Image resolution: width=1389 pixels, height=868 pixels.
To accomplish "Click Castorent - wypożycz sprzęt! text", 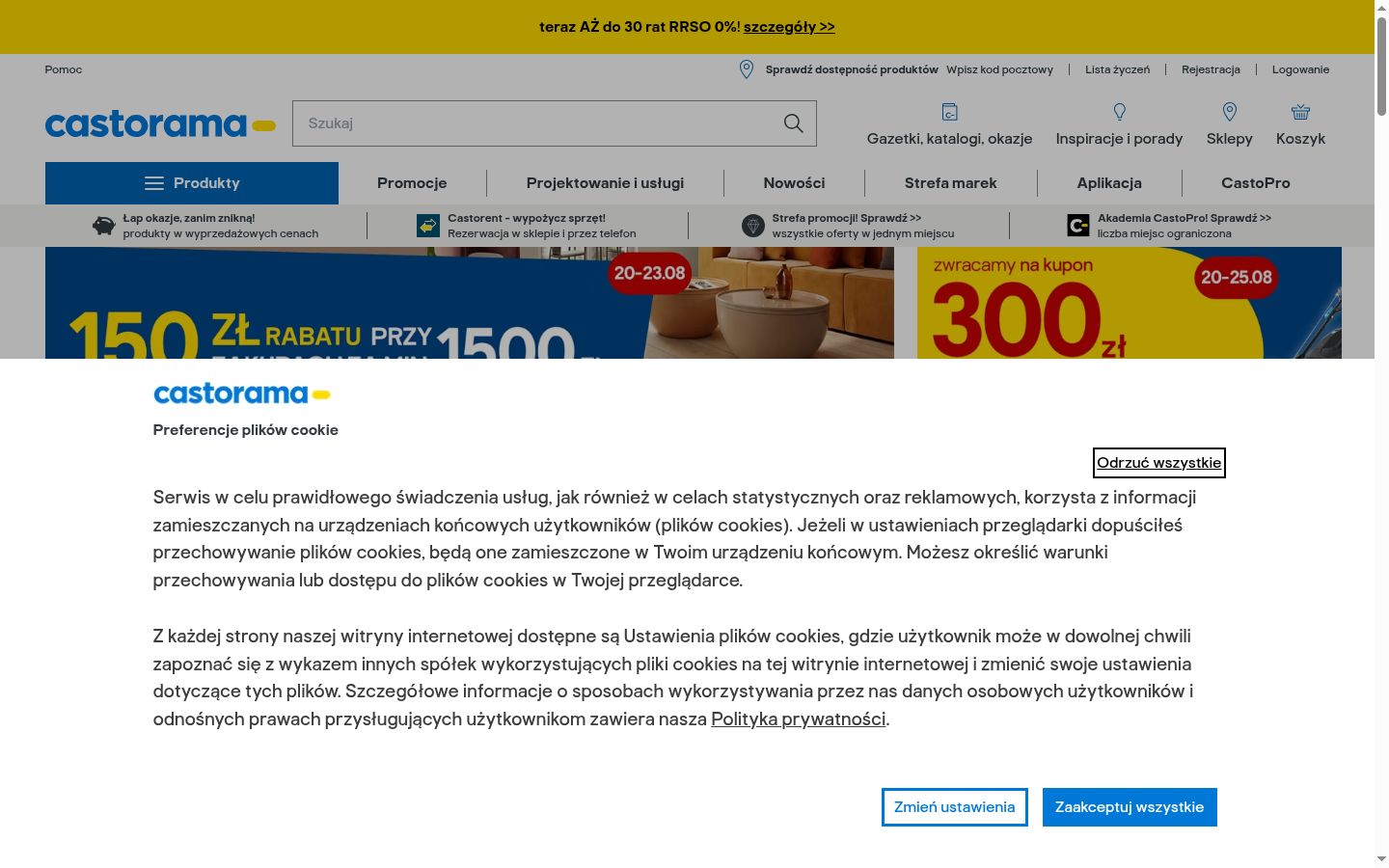I will point(527,218).
